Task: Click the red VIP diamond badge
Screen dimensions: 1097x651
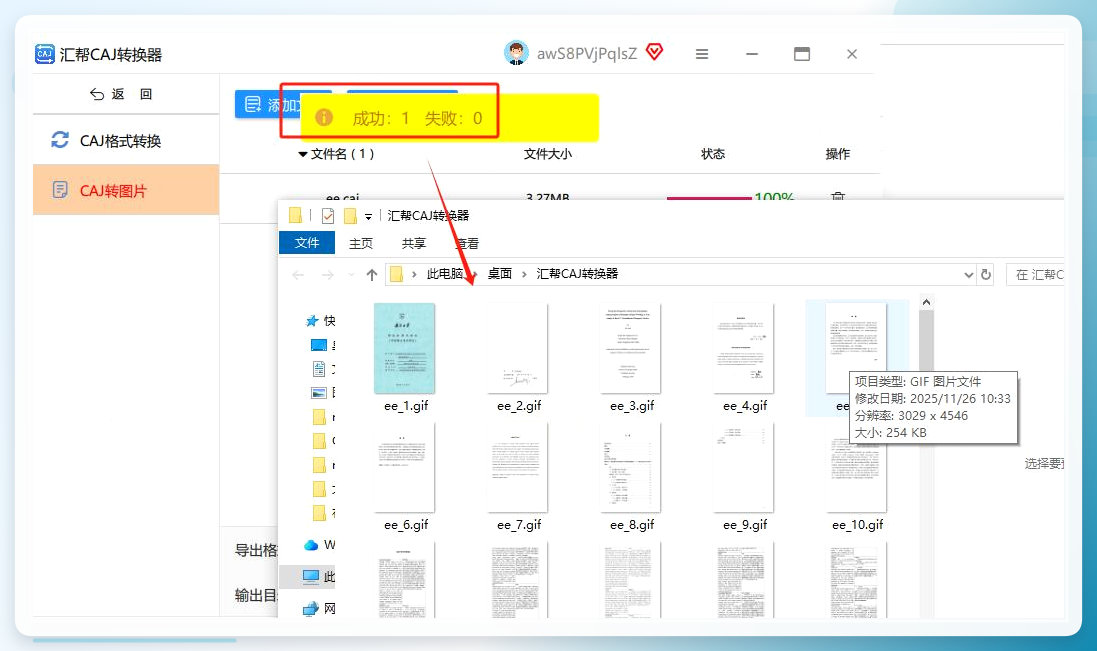Action: coord(654,52)
